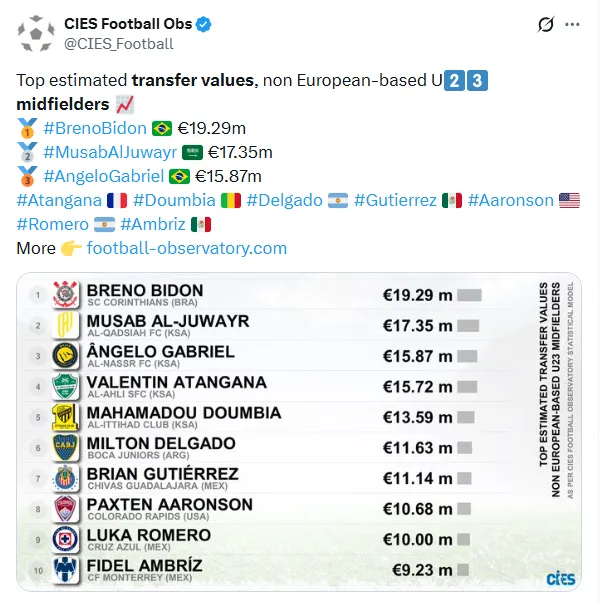The width and height of the screenshot is (600, 603).
Task: Click the #Ambriz hashtag
Action: (x=152, y=224)
